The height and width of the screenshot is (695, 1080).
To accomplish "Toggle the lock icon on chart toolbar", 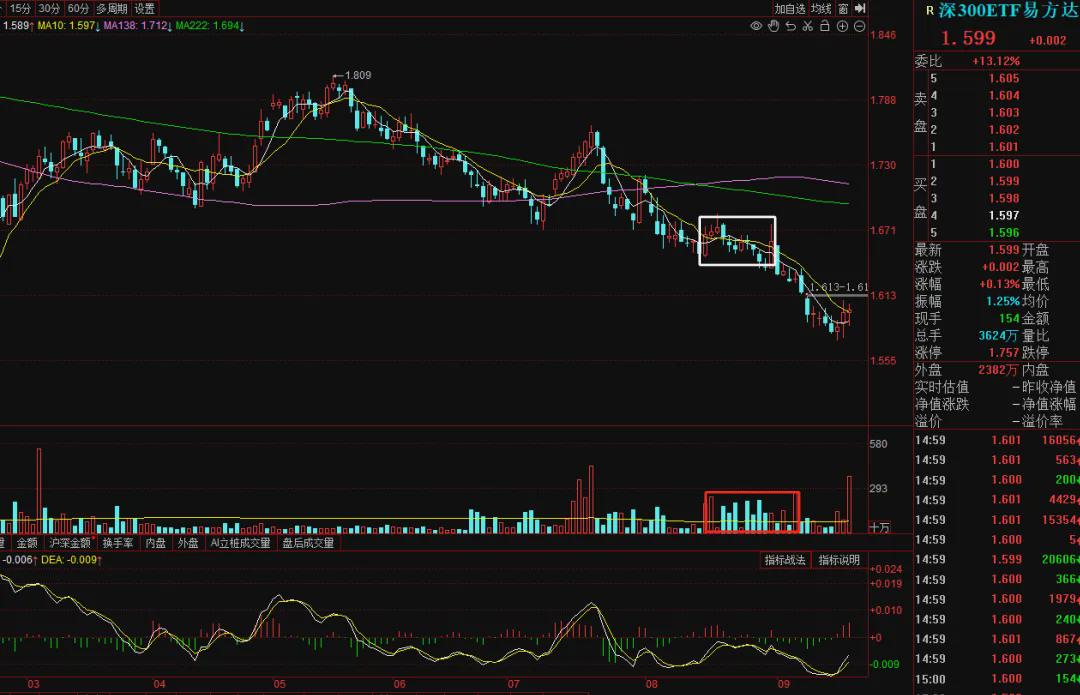I will click(x=824, y=26).
